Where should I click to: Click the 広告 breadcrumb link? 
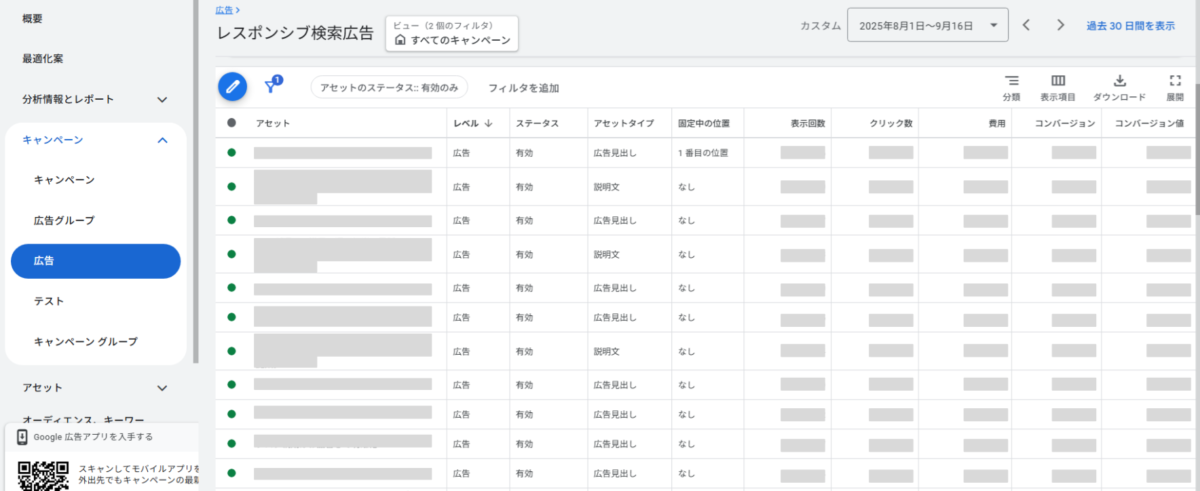click(x=224, y=9)
